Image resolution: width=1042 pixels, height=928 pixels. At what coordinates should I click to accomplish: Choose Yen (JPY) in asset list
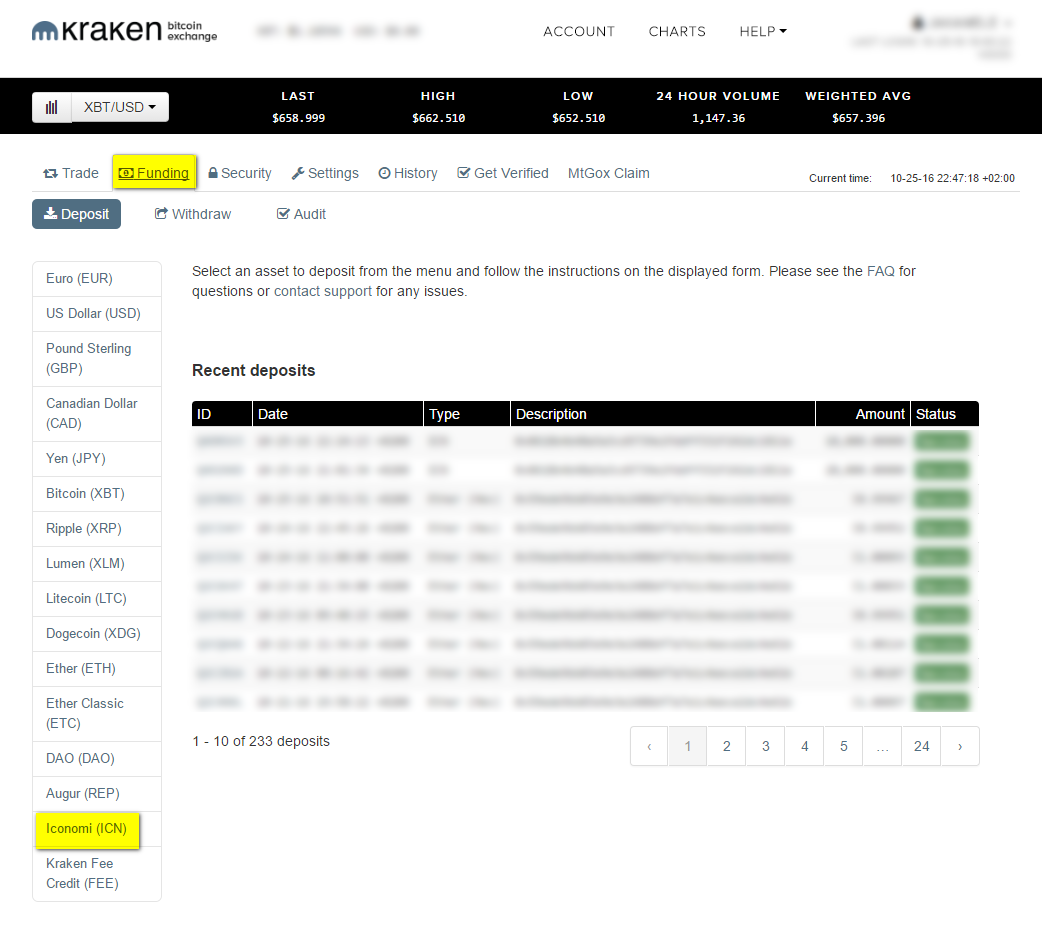coord(97,459)
